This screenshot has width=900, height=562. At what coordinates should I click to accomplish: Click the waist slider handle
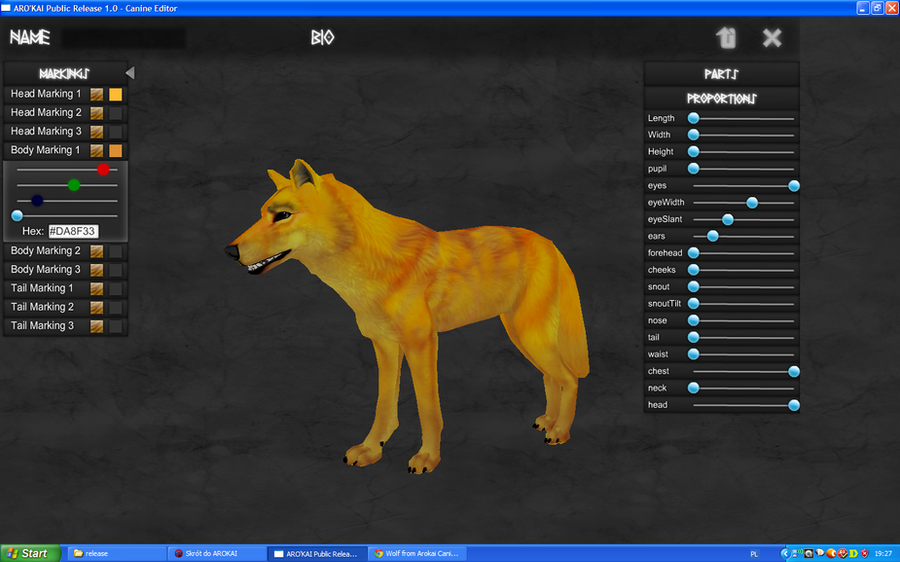[693, 354]
